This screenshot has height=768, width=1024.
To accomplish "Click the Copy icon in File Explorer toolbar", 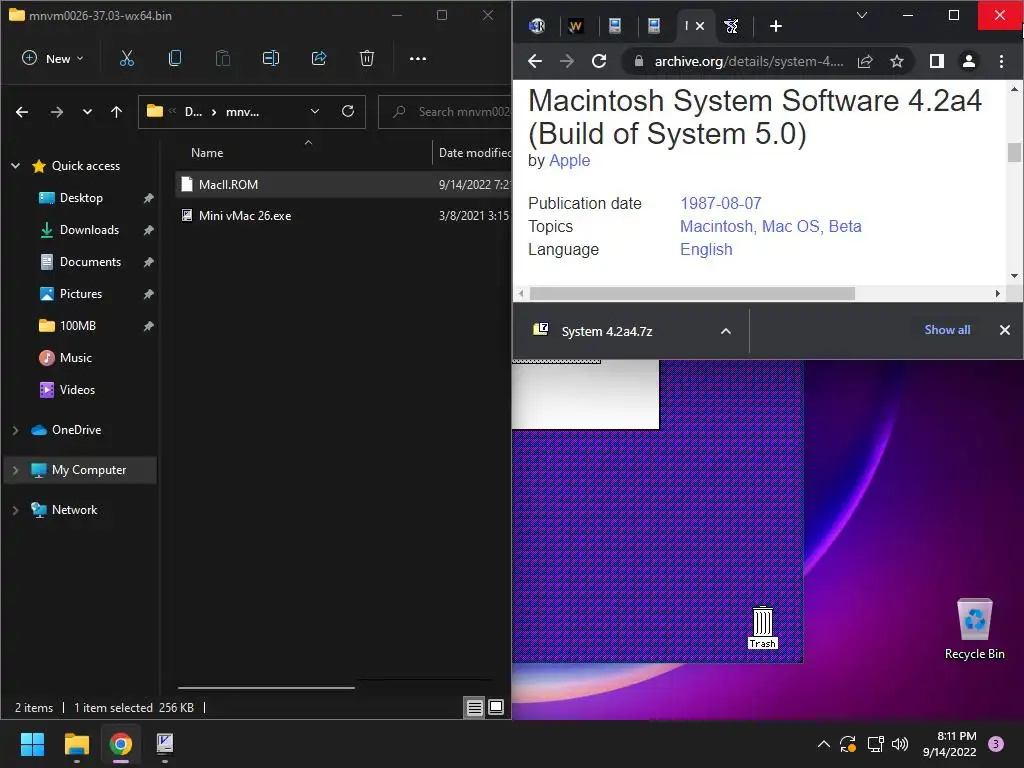I will click(x=174, y=59).
